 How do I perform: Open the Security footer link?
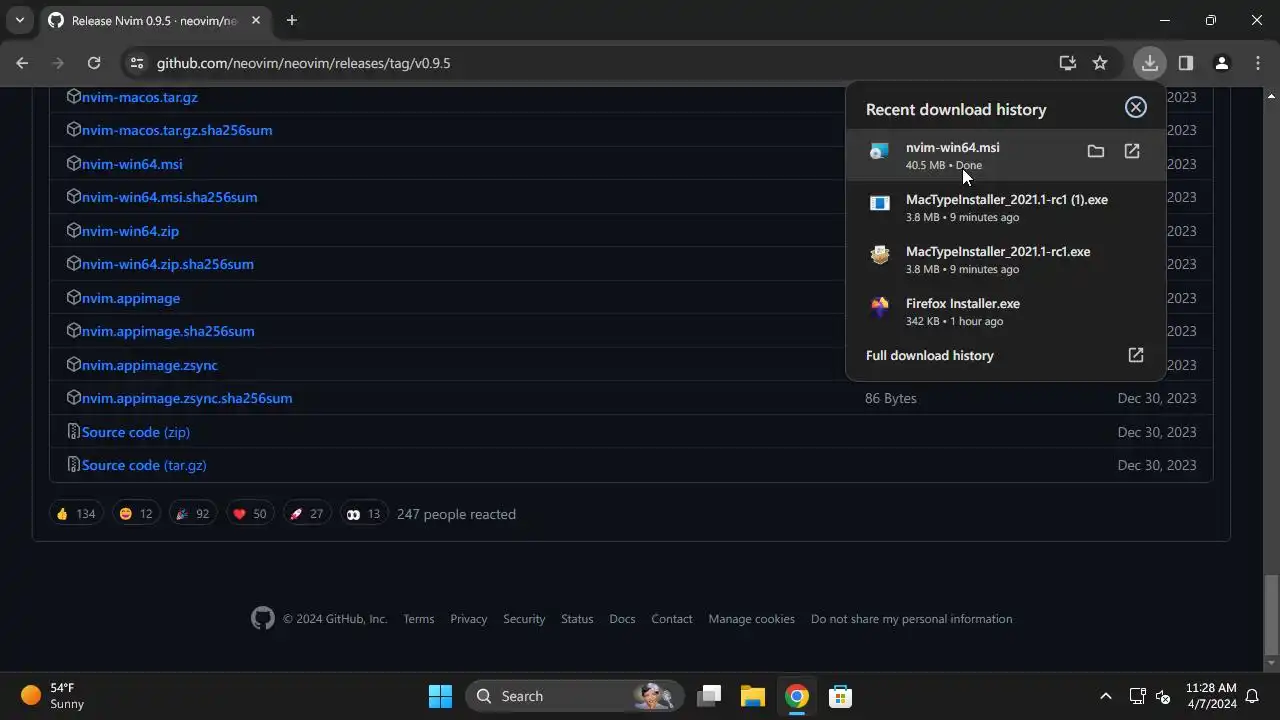click(x=524, y=619)
